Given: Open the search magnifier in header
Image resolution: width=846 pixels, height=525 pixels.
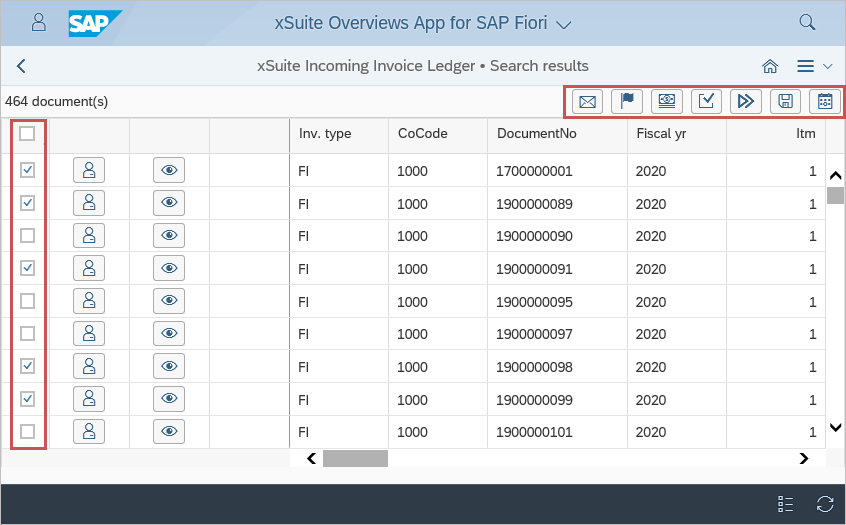Looking at the screenshot, I should tap(807, 22).
